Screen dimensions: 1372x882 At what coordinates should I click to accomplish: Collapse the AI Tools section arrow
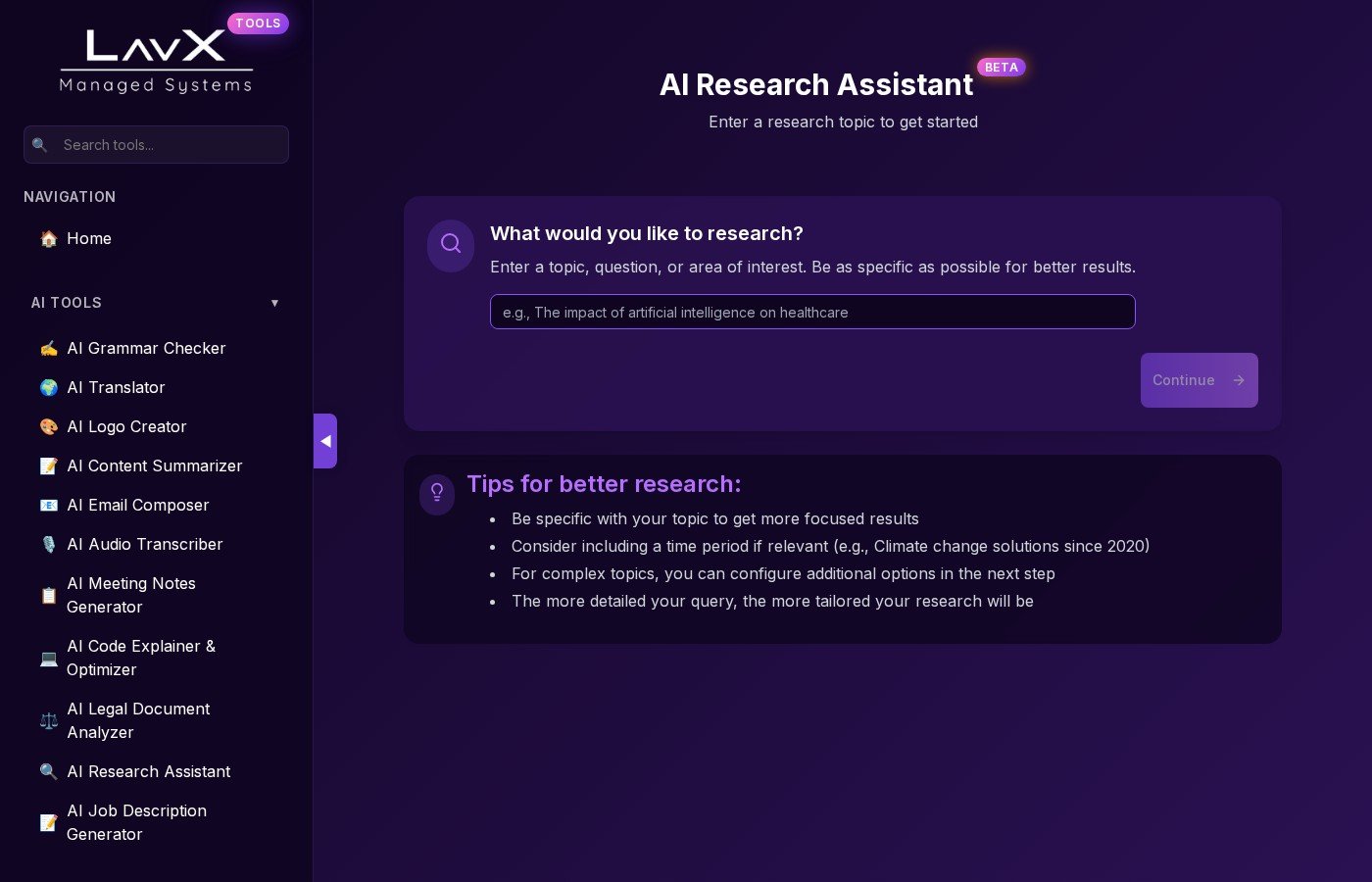click(274, 303)
